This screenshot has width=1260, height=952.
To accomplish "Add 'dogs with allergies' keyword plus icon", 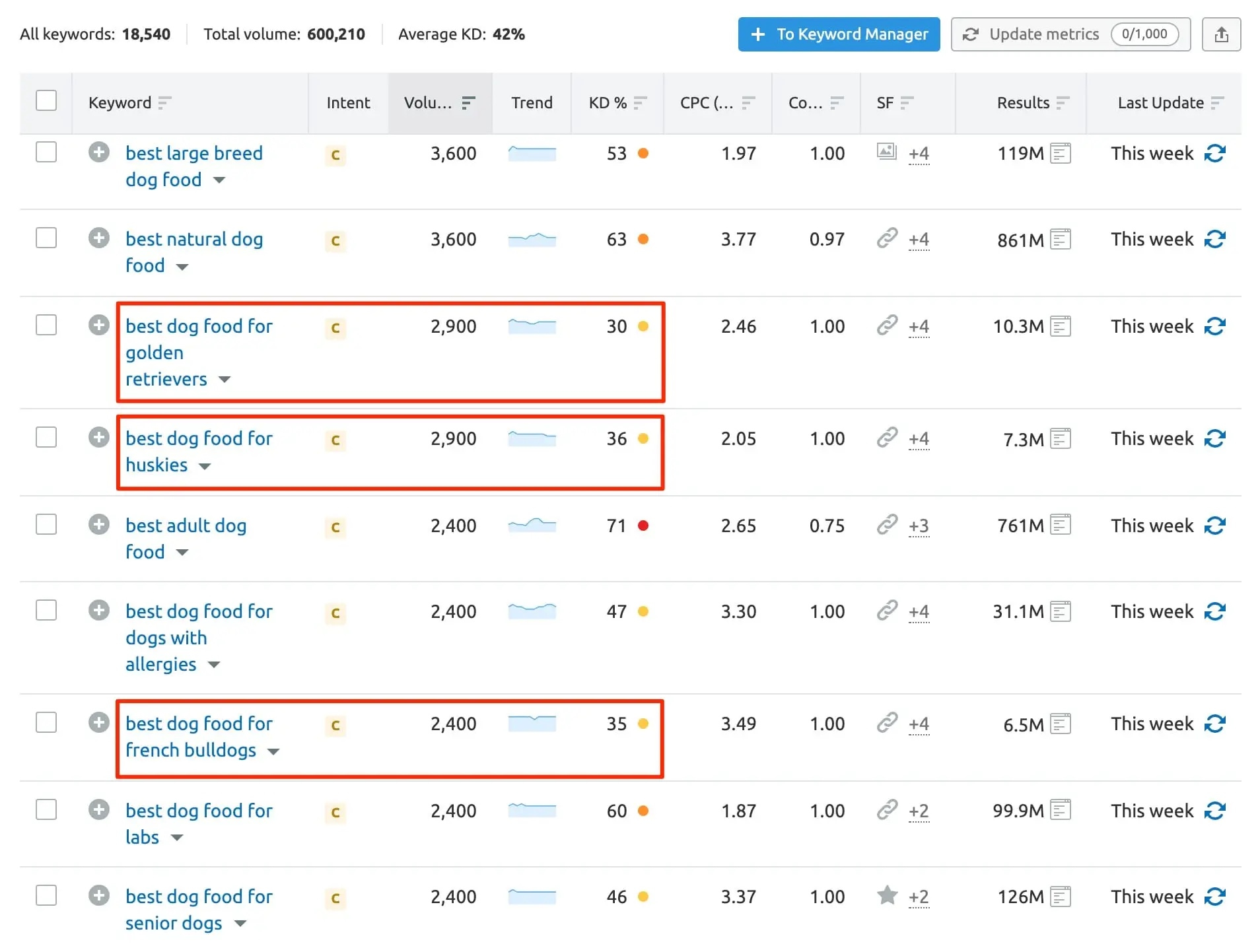I will (99, 611).
